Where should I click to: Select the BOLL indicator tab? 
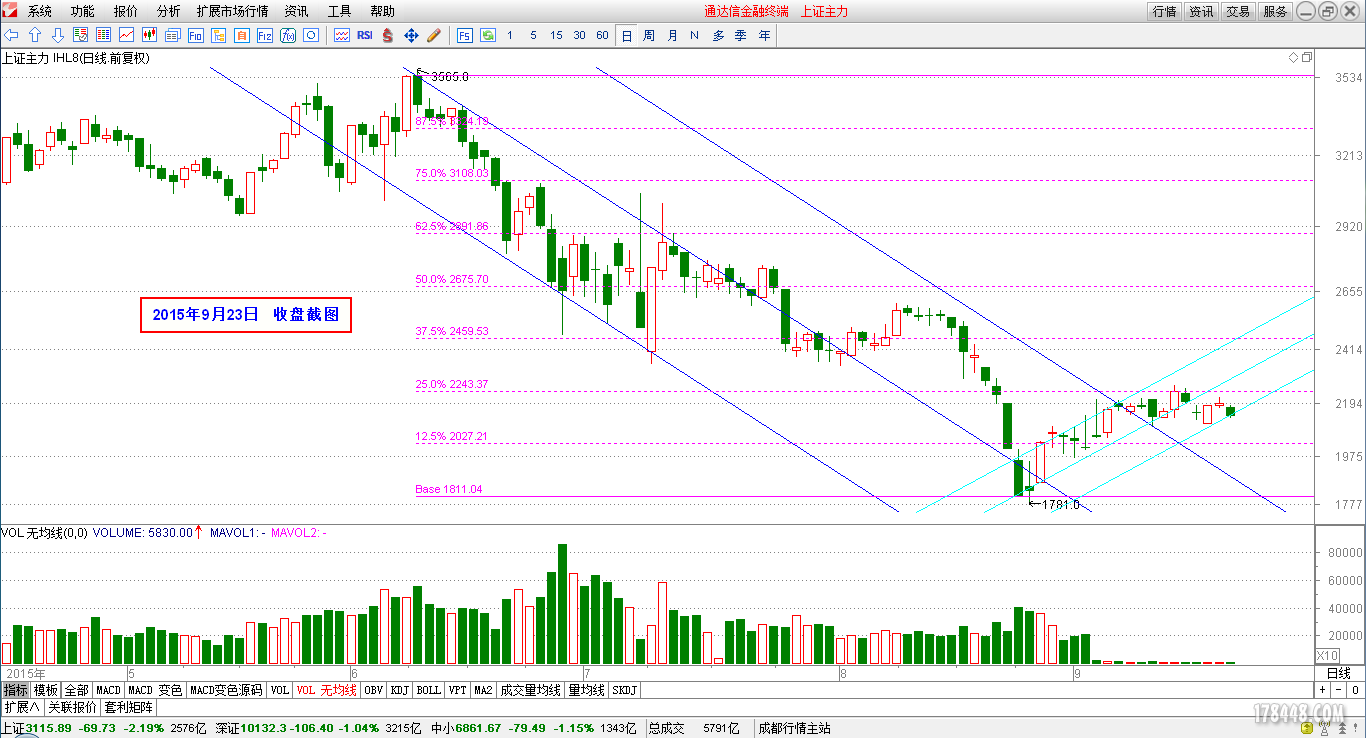point(429,690)
